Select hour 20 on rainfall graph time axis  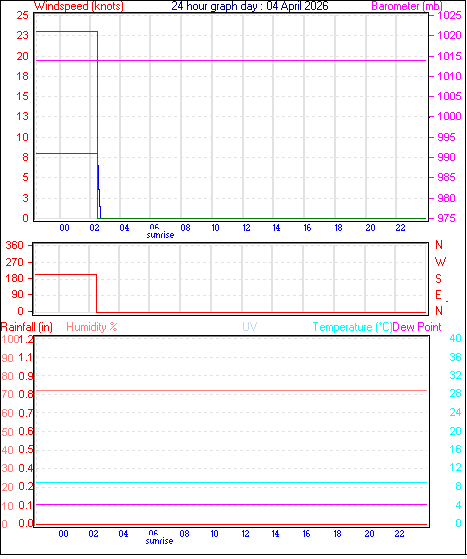369,534
